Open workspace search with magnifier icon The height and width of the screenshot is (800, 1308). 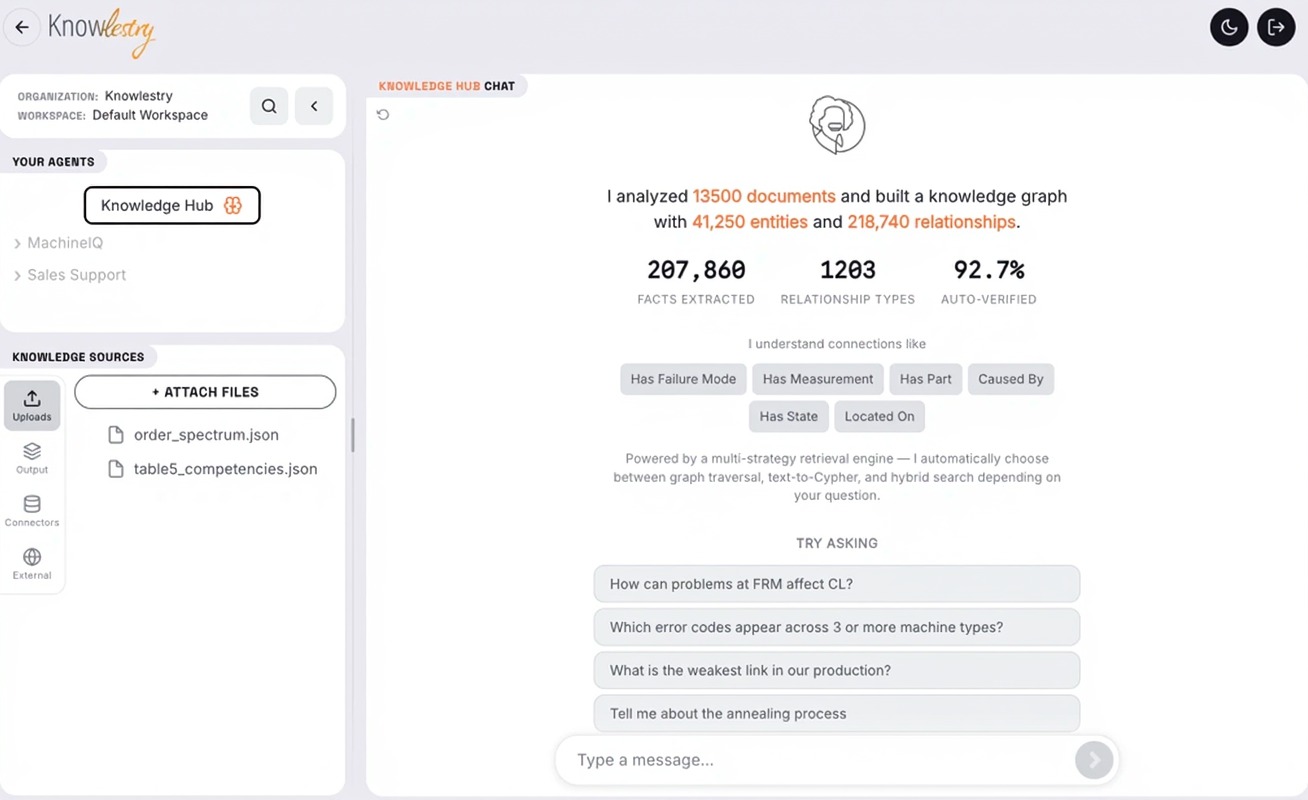click(269, 106)
